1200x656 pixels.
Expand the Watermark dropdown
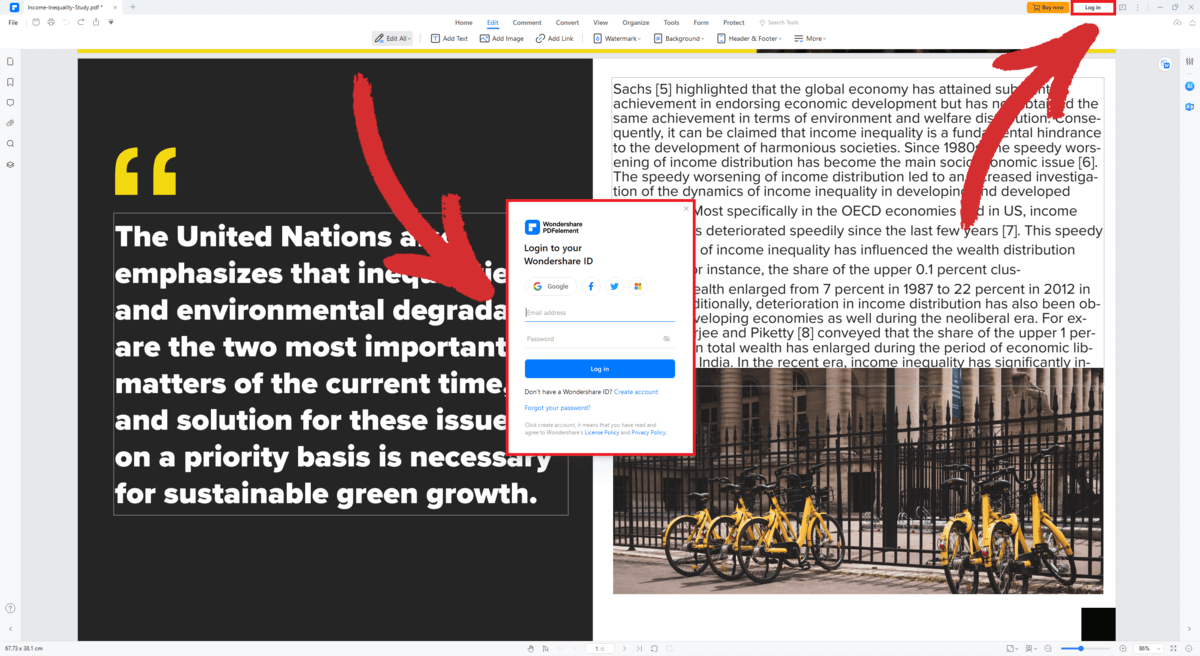click(618, 38)
